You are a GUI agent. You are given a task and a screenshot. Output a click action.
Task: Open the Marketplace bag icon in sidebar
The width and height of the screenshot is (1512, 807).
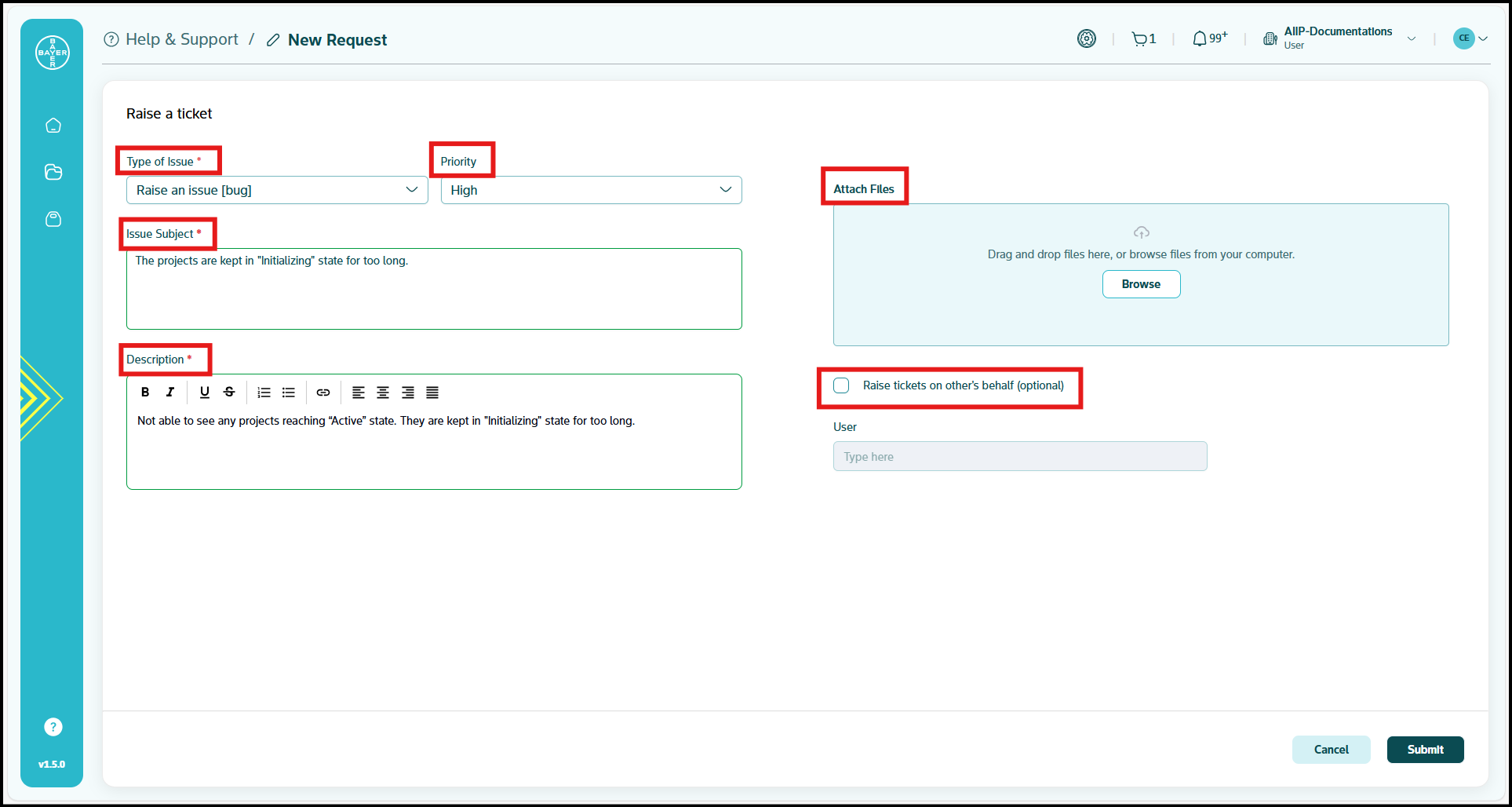(53, 219)
